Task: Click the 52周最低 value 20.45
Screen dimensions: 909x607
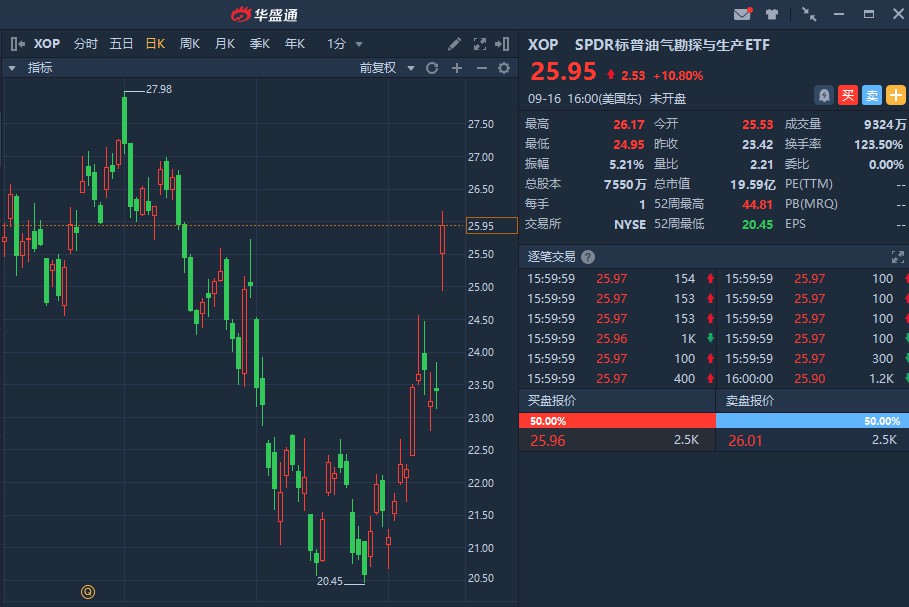Action: click(757, 224)
